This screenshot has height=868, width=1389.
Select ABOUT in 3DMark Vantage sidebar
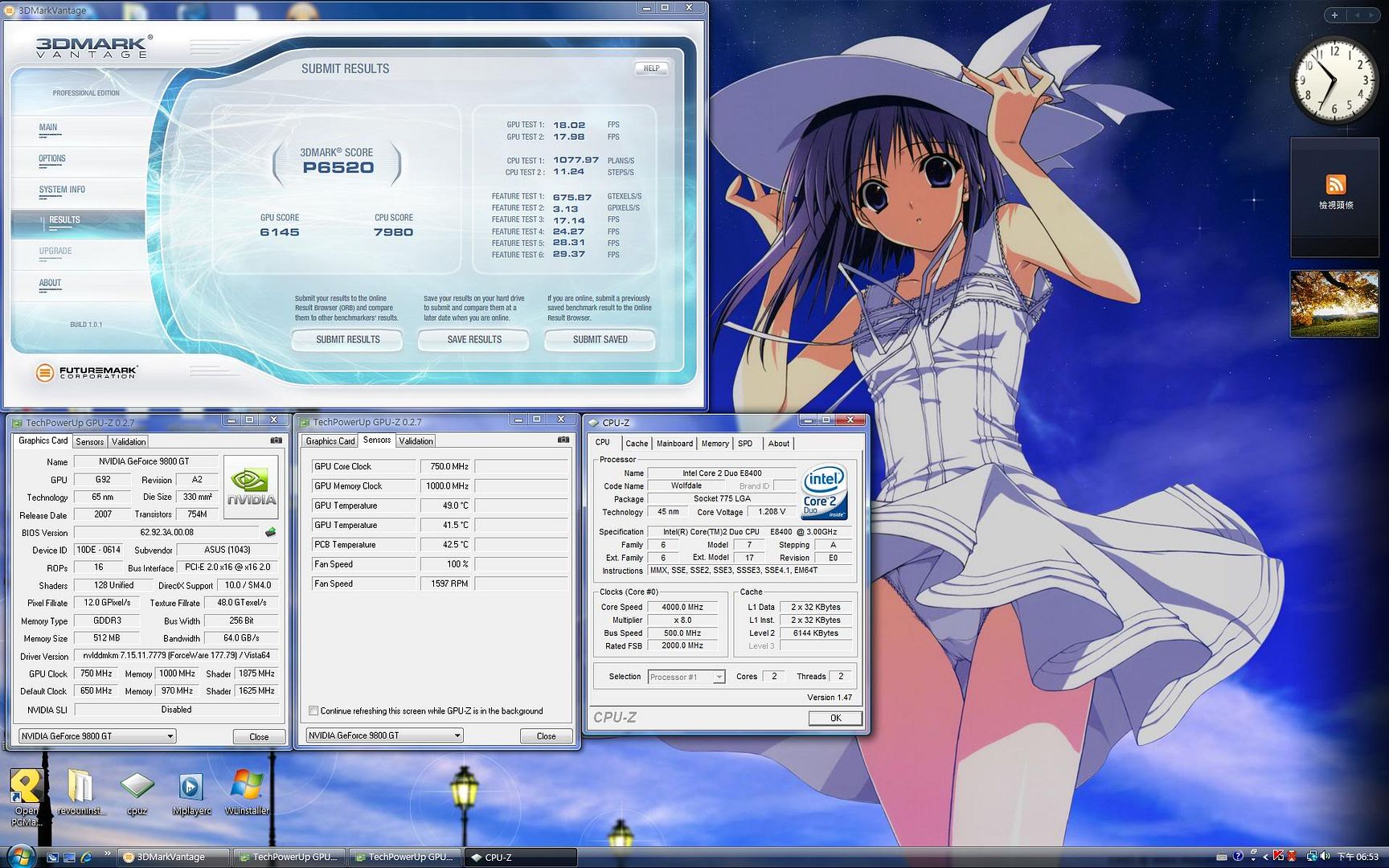(50, 283)
